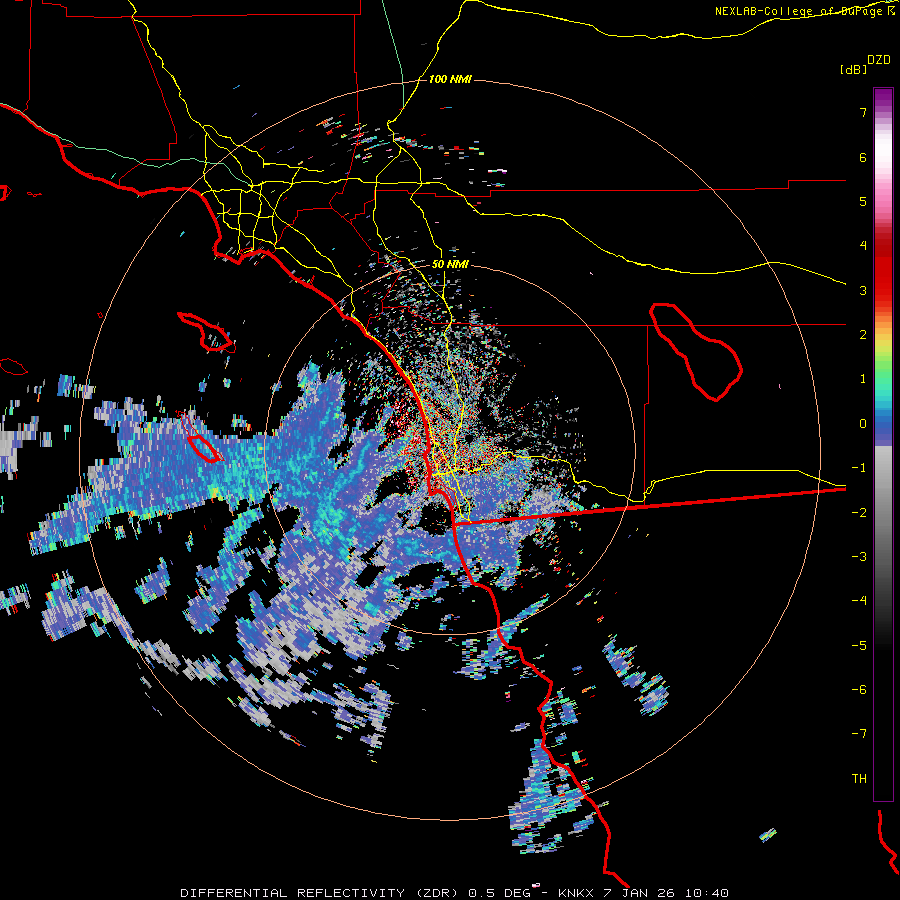Viewport: 900px width, 900px height.
Task: Click the 0 scale value
Action: 863,423
